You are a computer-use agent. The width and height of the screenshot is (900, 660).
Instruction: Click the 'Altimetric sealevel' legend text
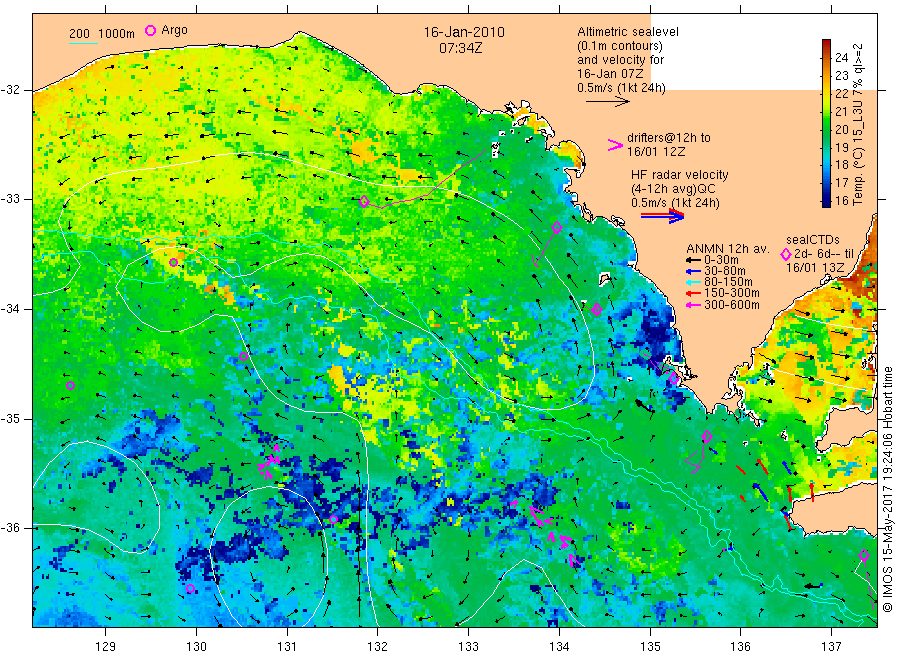[x=628, y=32]
